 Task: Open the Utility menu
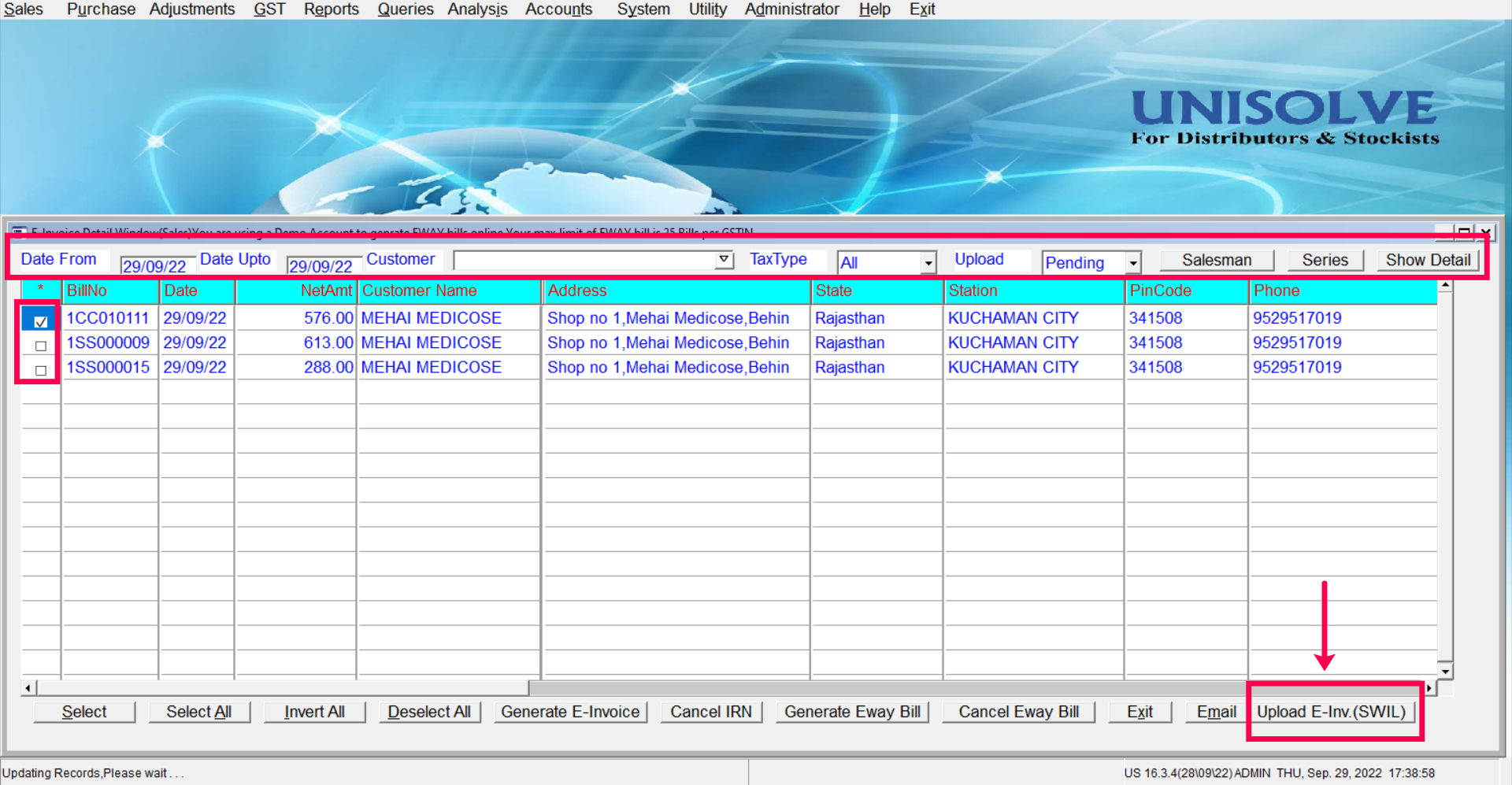[x=708, y=9]
